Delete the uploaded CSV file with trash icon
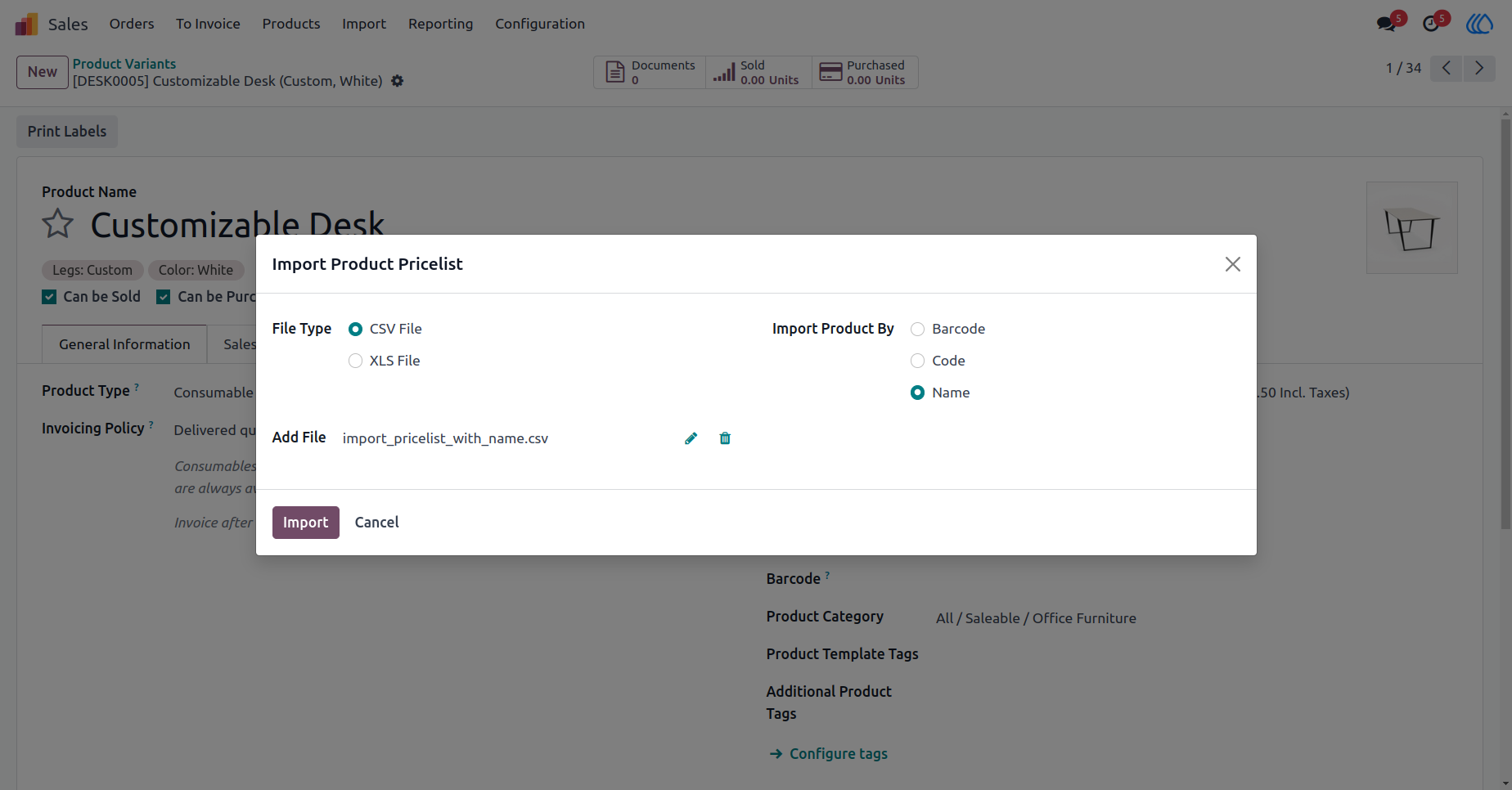1512x790 pixels. (725, 438)
